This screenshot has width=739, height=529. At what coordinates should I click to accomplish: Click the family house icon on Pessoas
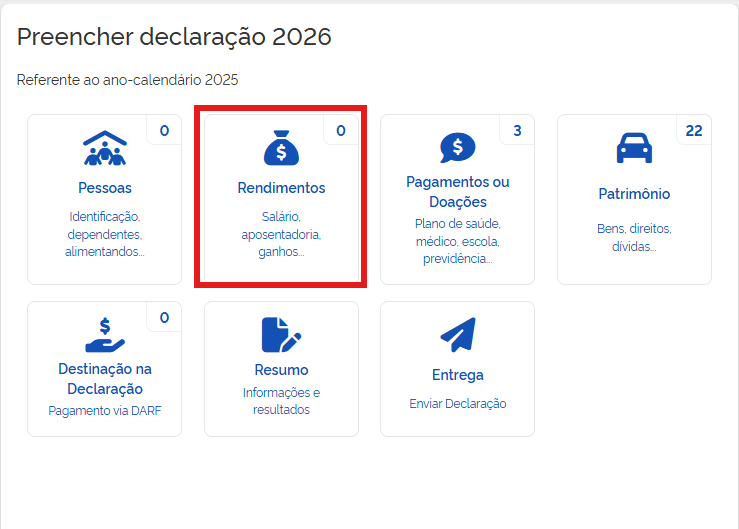104,148
